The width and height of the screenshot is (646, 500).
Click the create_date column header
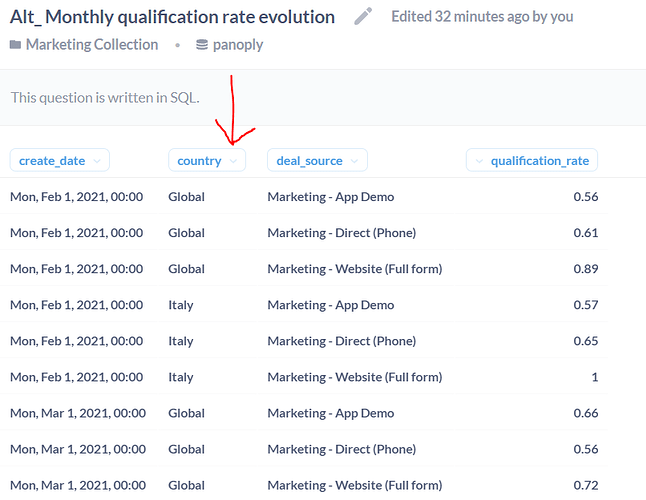[60, 160]
